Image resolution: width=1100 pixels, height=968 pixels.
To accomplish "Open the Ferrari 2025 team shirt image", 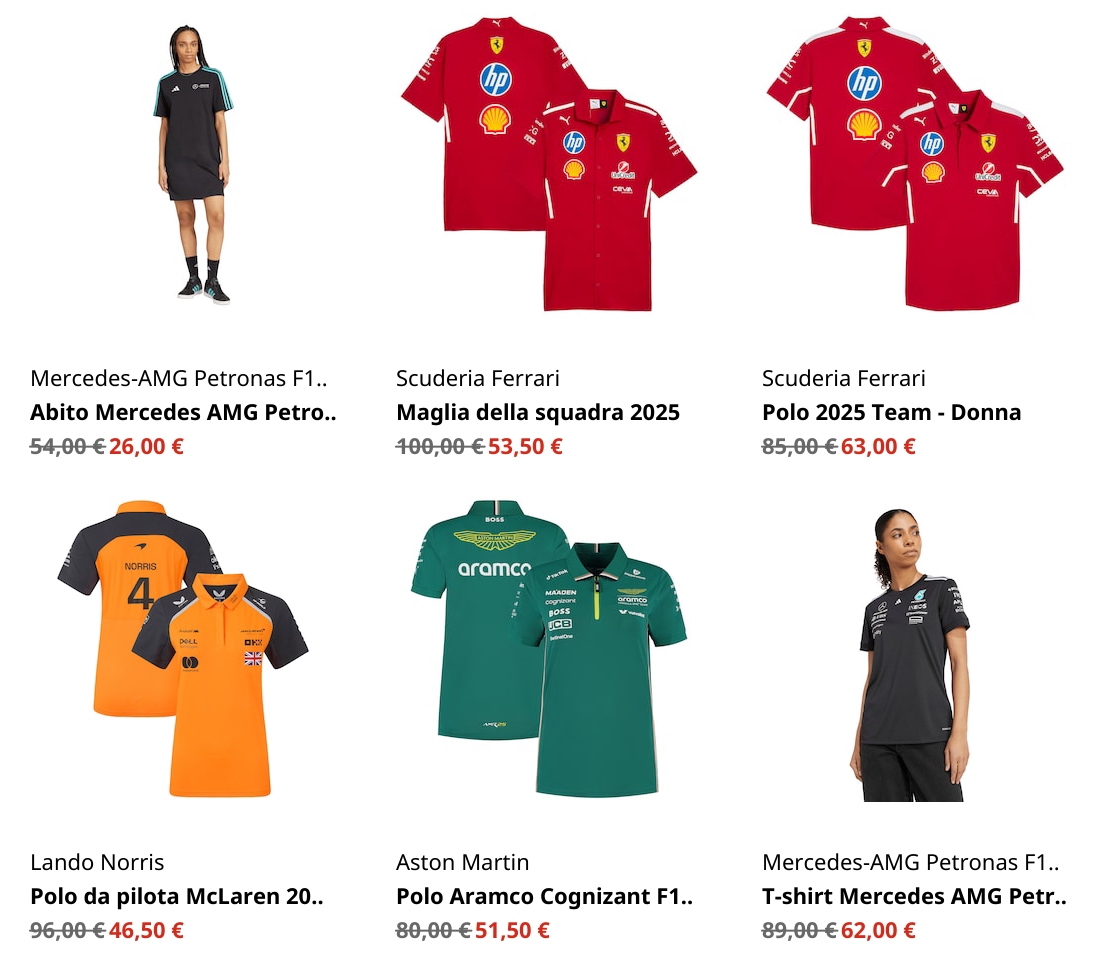I will click(x=549, y=164).
